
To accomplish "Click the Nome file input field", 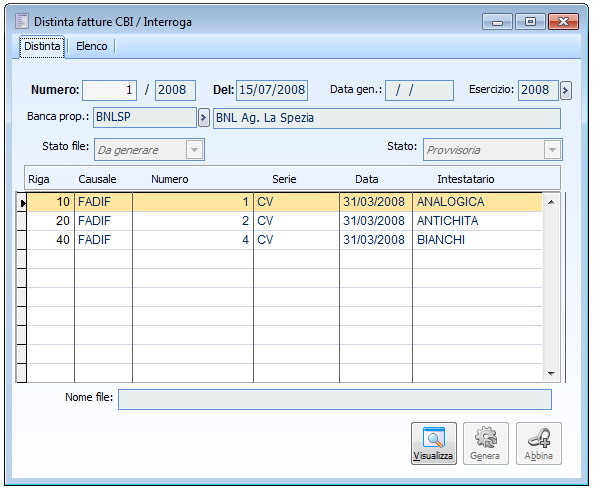I will [x=335, y=399].
